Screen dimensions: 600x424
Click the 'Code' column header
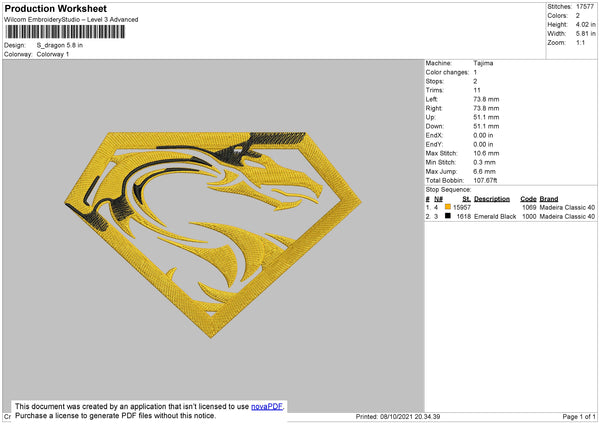528,199
